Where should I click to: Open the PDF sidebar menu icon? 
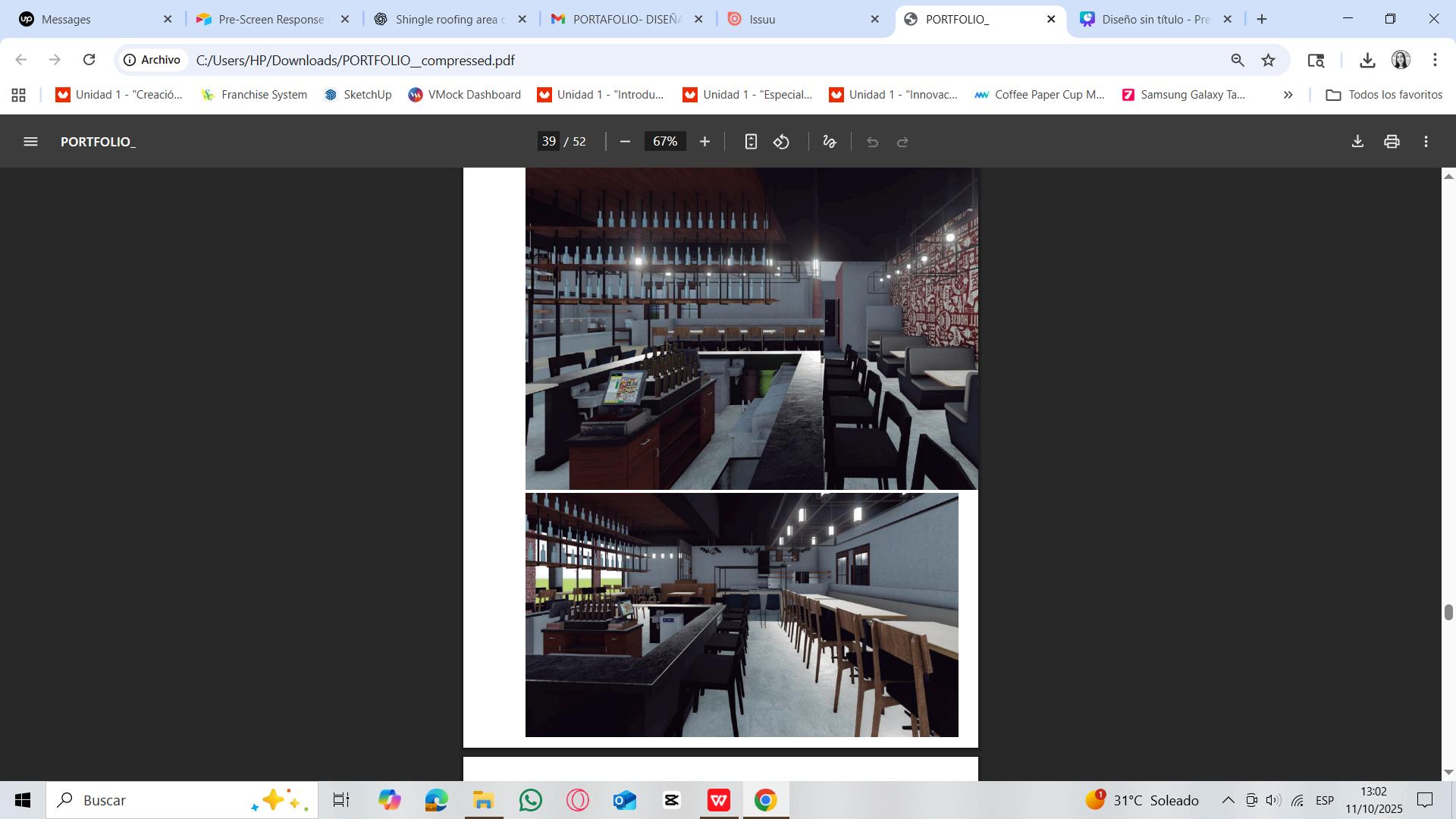tap(30, 142)
